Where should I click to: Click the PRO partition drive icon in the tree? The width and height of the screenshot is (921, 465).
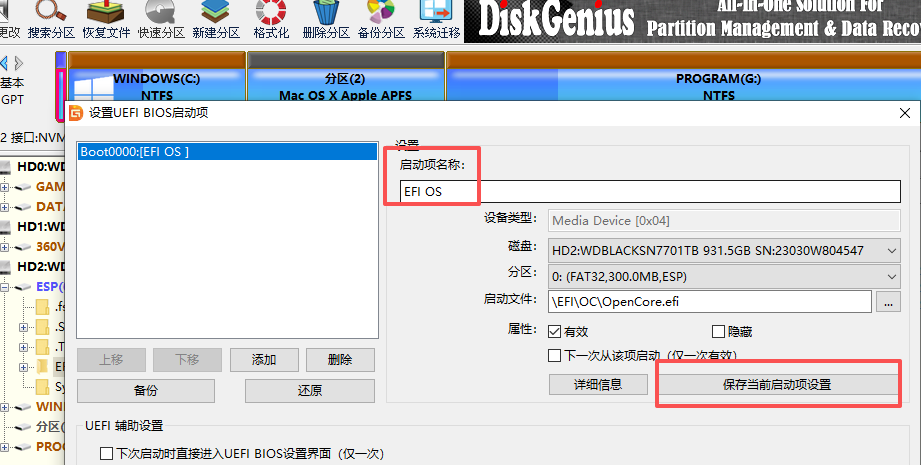(x=22, y=447)
